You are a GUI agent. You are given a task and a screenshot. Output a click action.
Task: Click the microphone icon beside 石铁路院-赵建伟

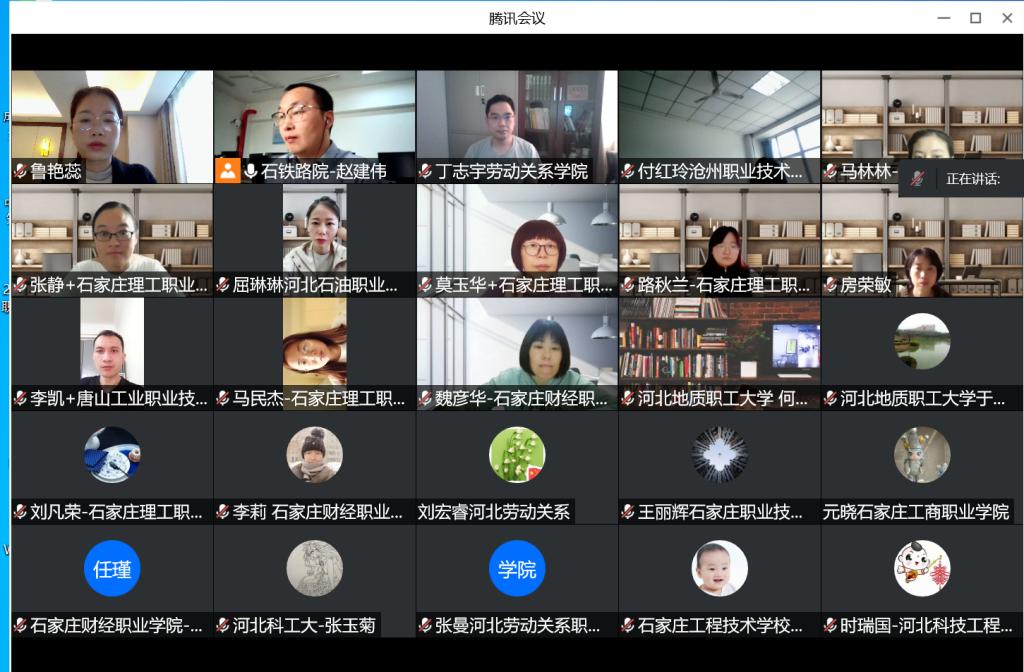(x=250, y=171)
